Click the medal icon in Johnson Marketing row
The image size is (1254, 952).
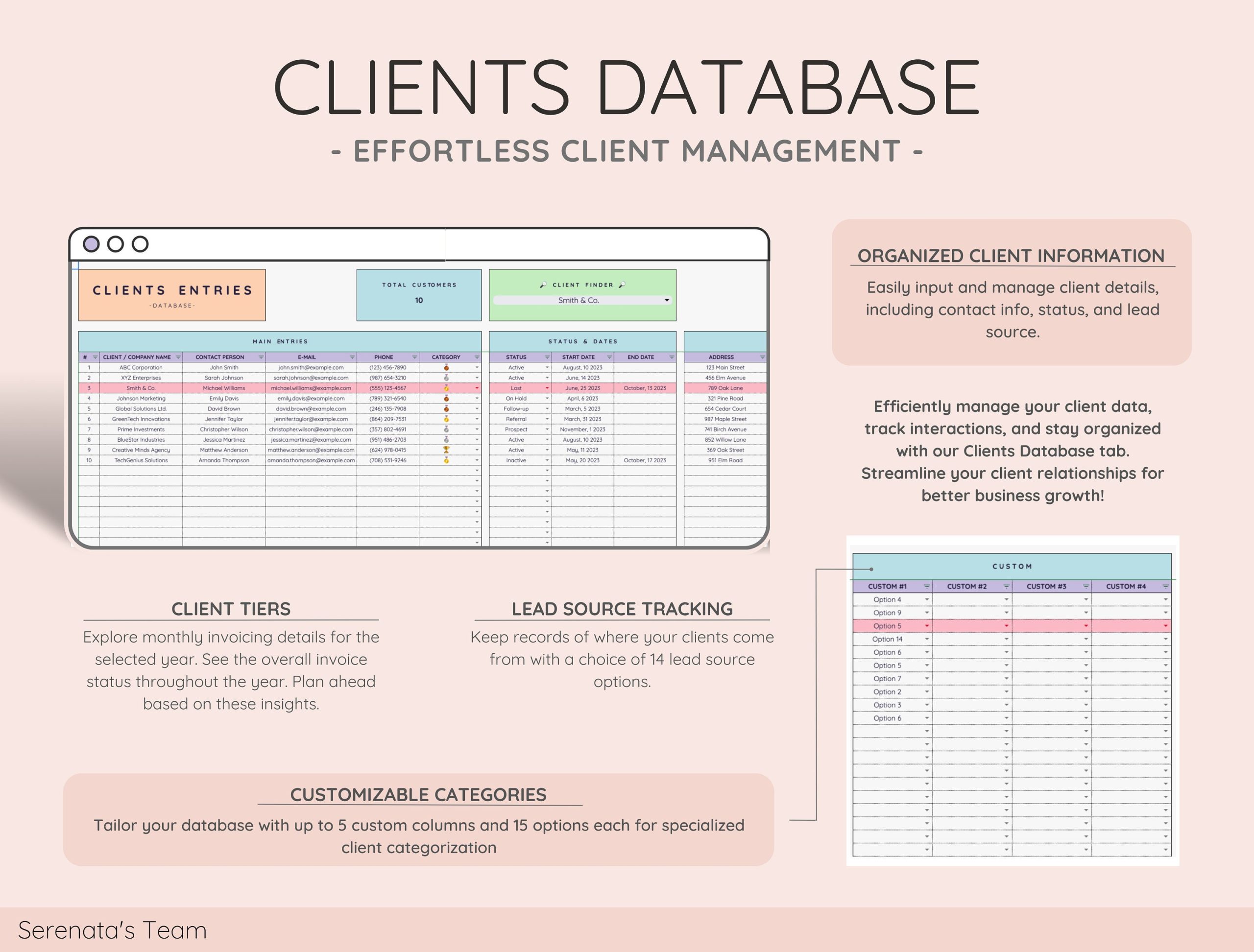(446, 398)
